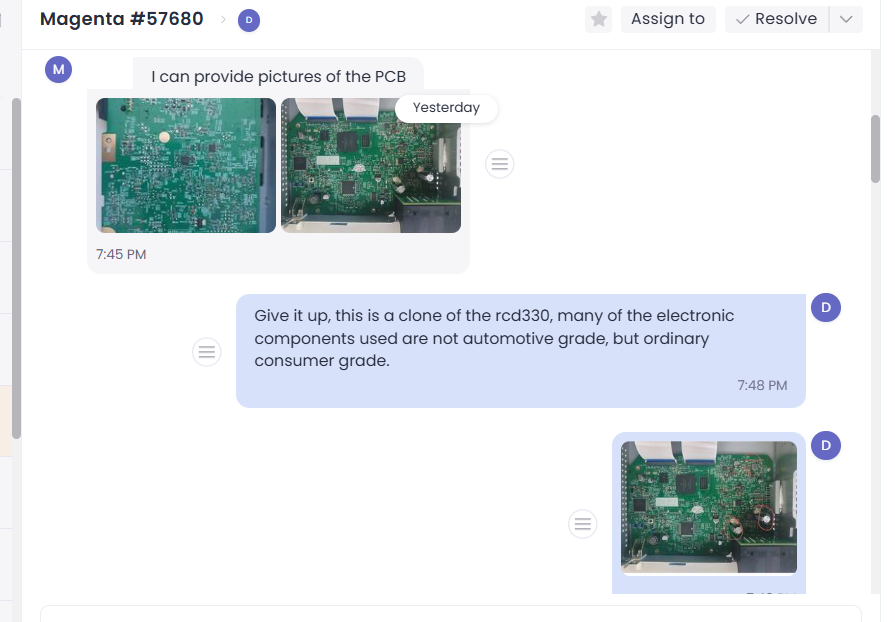The image size is (895, 622).
Task: Click the left sidebar scrollbar
Action: (17, 268)
